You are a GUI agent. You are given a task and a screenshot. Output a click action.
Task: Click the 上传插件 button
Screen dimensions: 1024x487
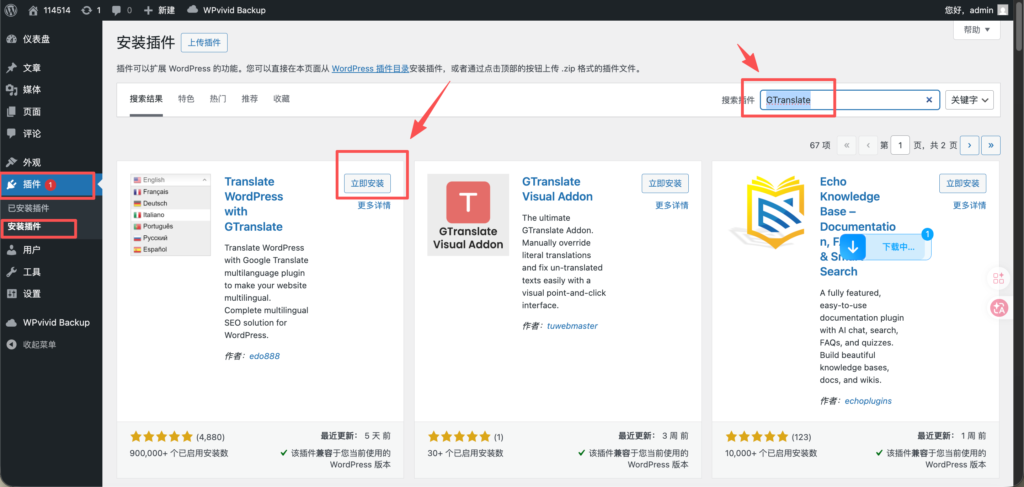[x=204, y=43]
